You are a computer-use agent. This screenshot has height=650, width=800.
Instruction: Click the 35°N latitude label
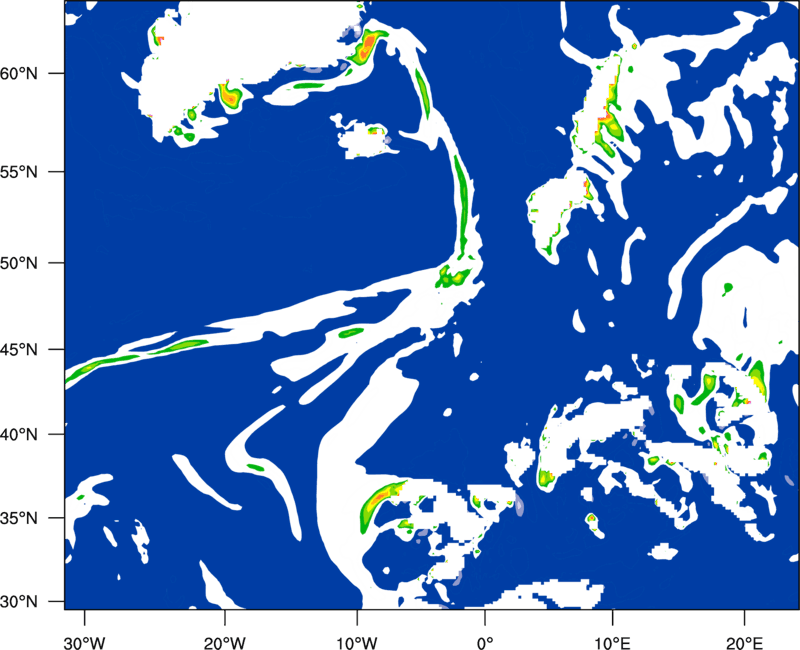19,519
